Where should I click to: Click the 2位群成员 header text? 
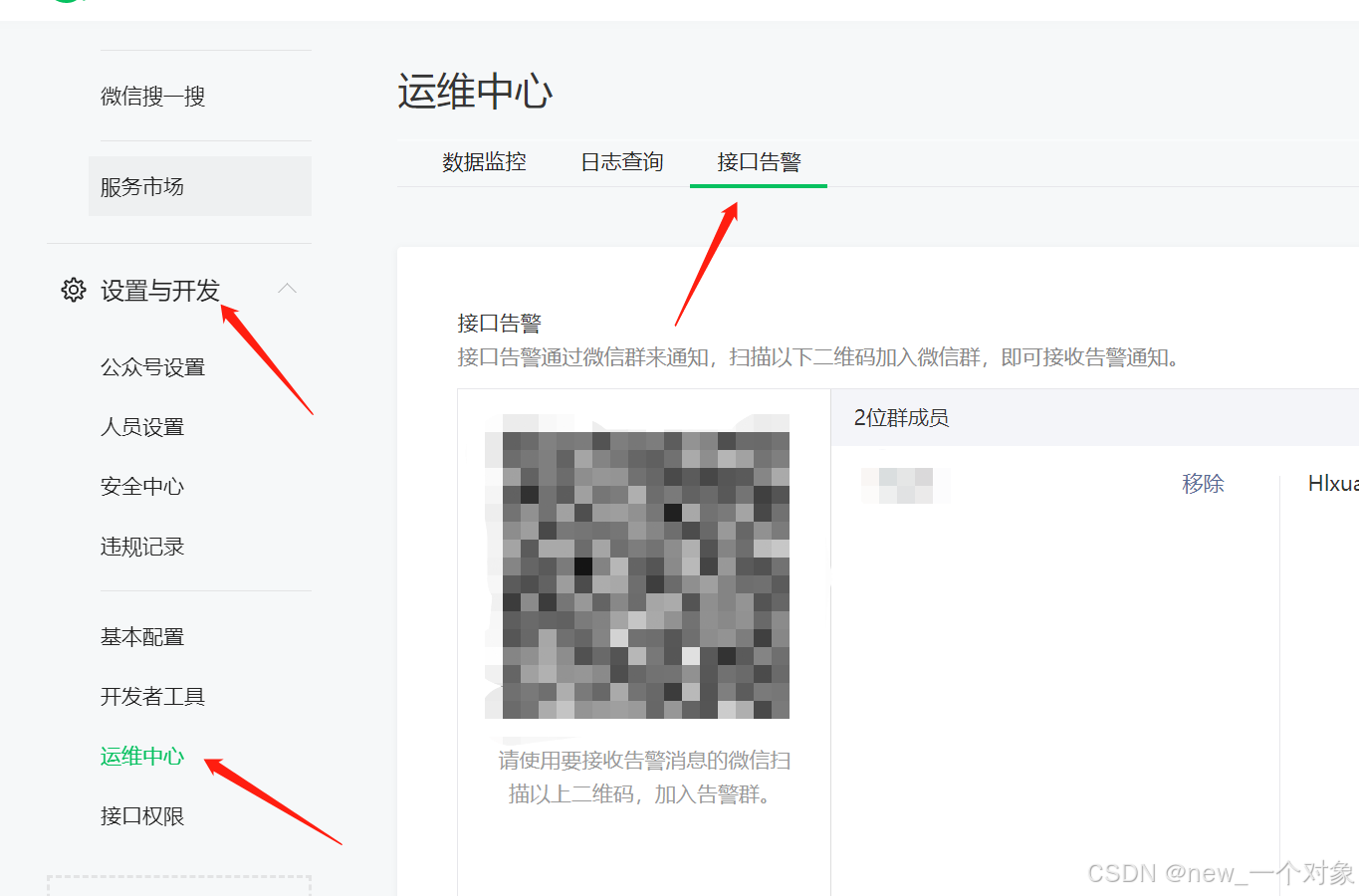coord(901,418)
